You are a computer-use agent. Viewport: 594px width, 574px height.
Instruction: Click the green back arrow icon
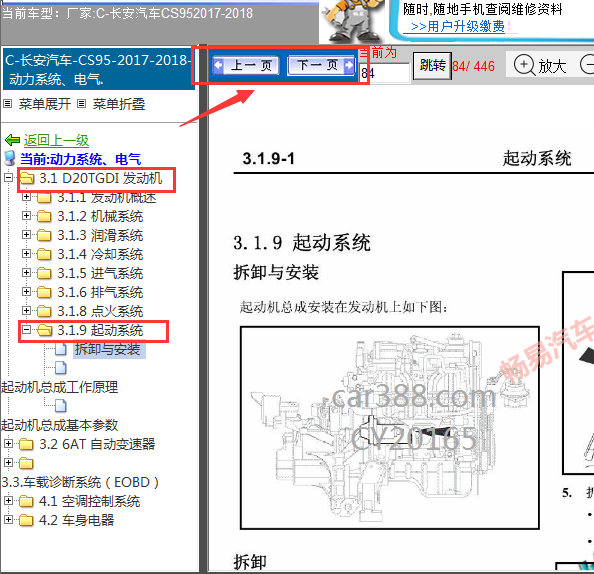pyautogui.click(x=13, y=140)
